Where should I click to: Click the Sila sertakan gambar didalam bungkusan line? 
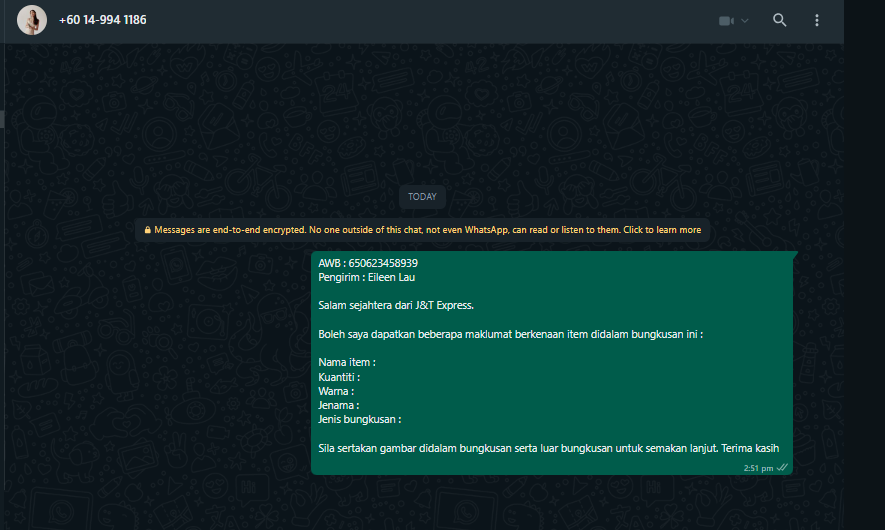tap(549, 448)
